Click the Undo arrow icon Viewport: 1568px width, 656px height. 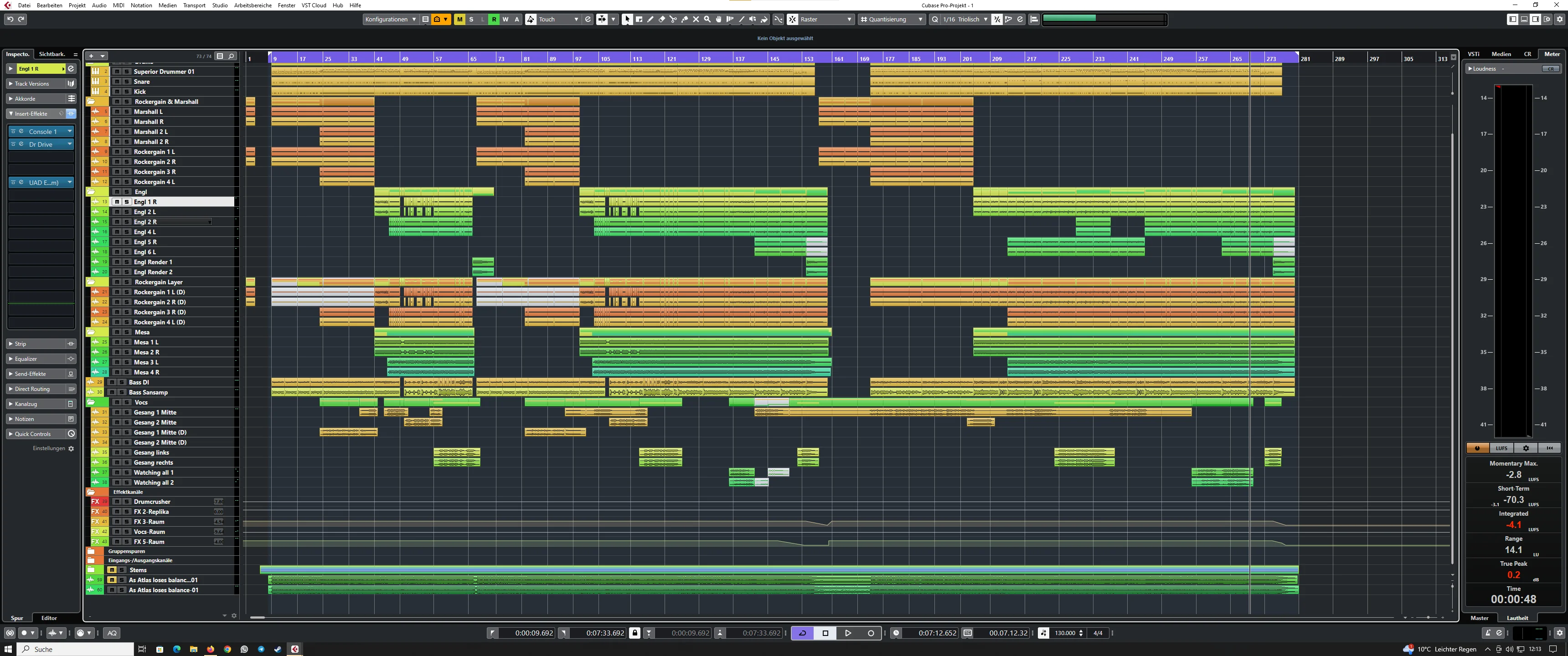click(x=10, y=20)
